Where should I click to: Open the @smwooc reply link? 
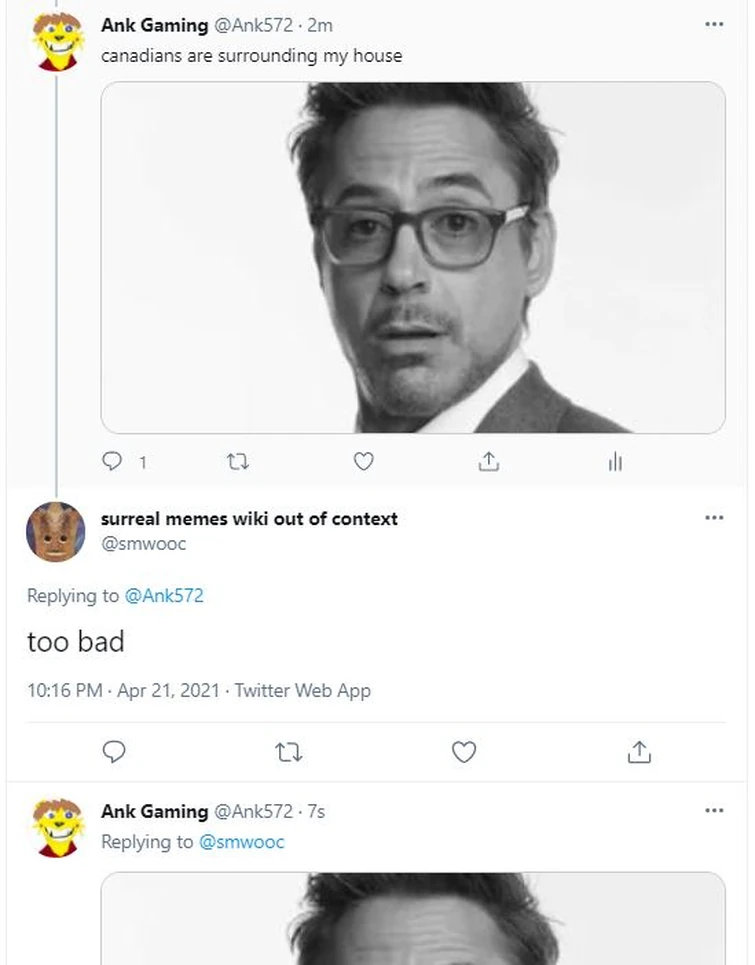click(241, 842)
